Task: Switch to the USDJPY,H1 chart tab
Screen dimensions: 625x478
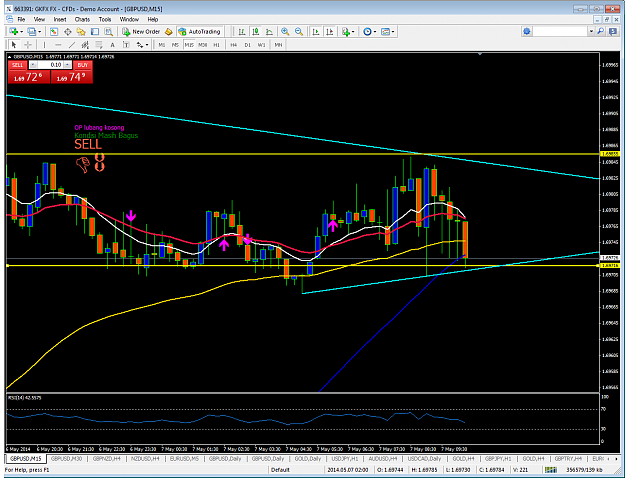Action: (x=344, y=459)
